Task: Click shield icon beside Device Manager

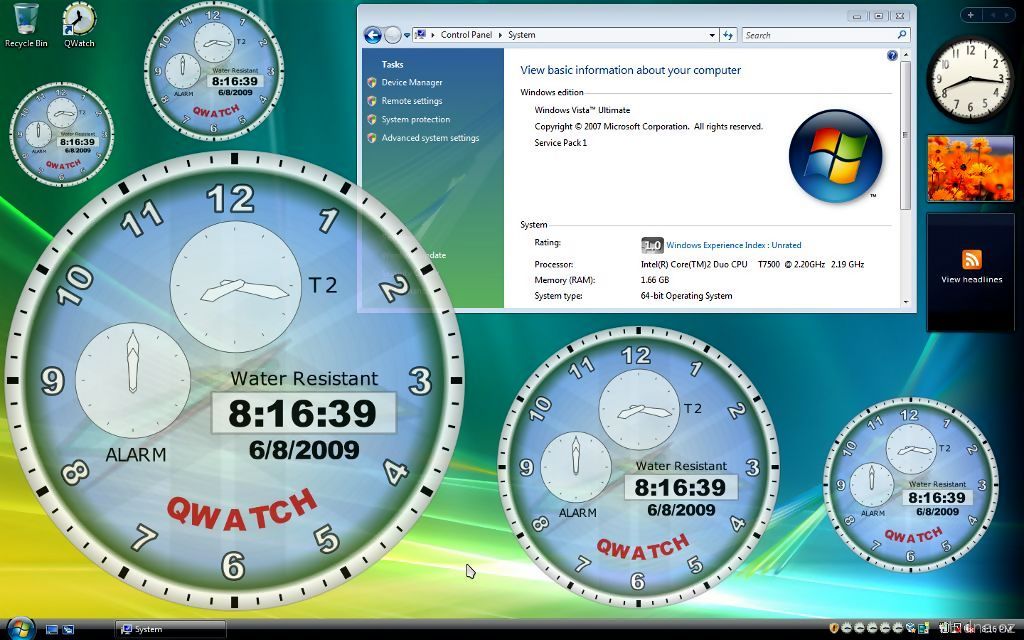Action: click(372, 82)
